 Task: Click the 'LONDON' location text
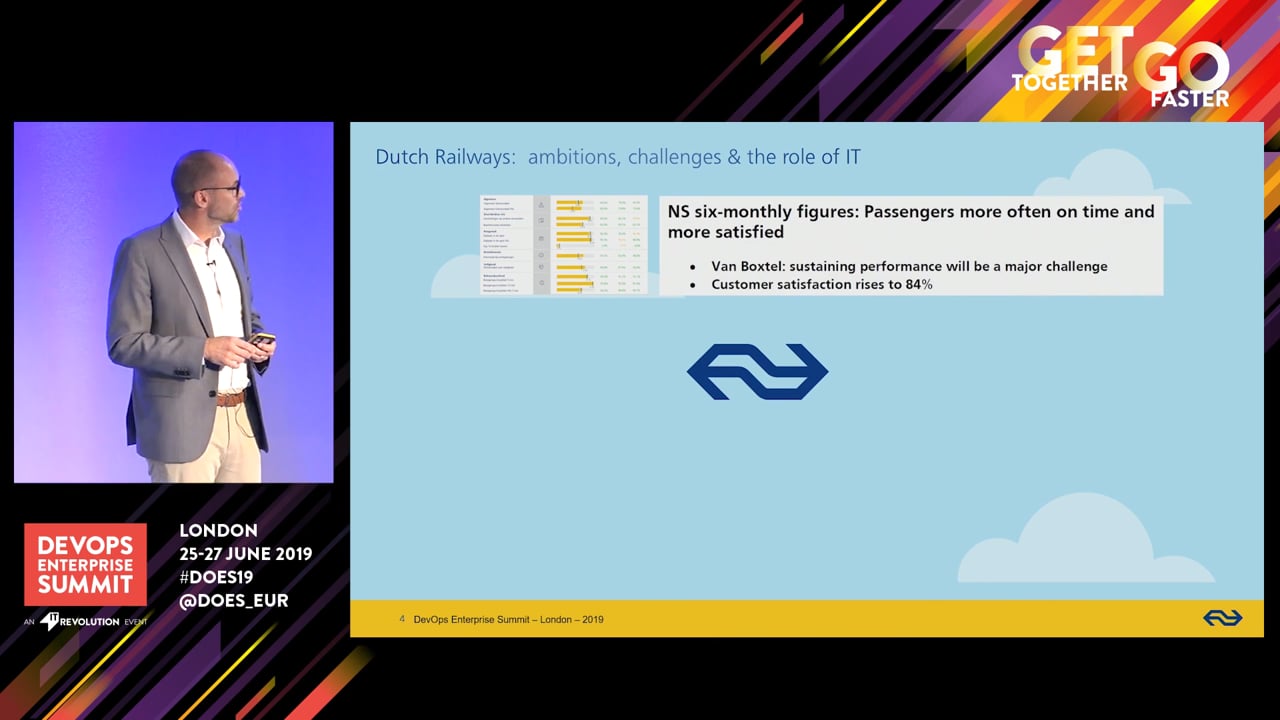tap(218, 531)
